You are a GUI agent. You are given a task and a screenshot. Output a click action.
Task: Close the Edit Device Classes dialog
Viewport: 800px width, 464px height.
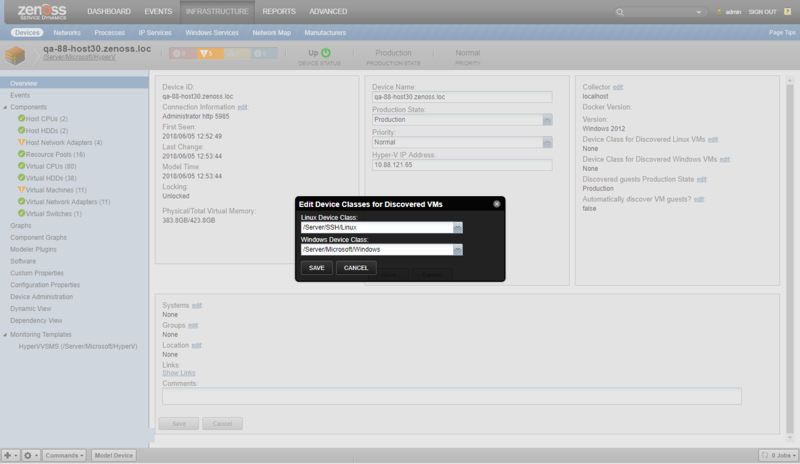pos(496,204)
